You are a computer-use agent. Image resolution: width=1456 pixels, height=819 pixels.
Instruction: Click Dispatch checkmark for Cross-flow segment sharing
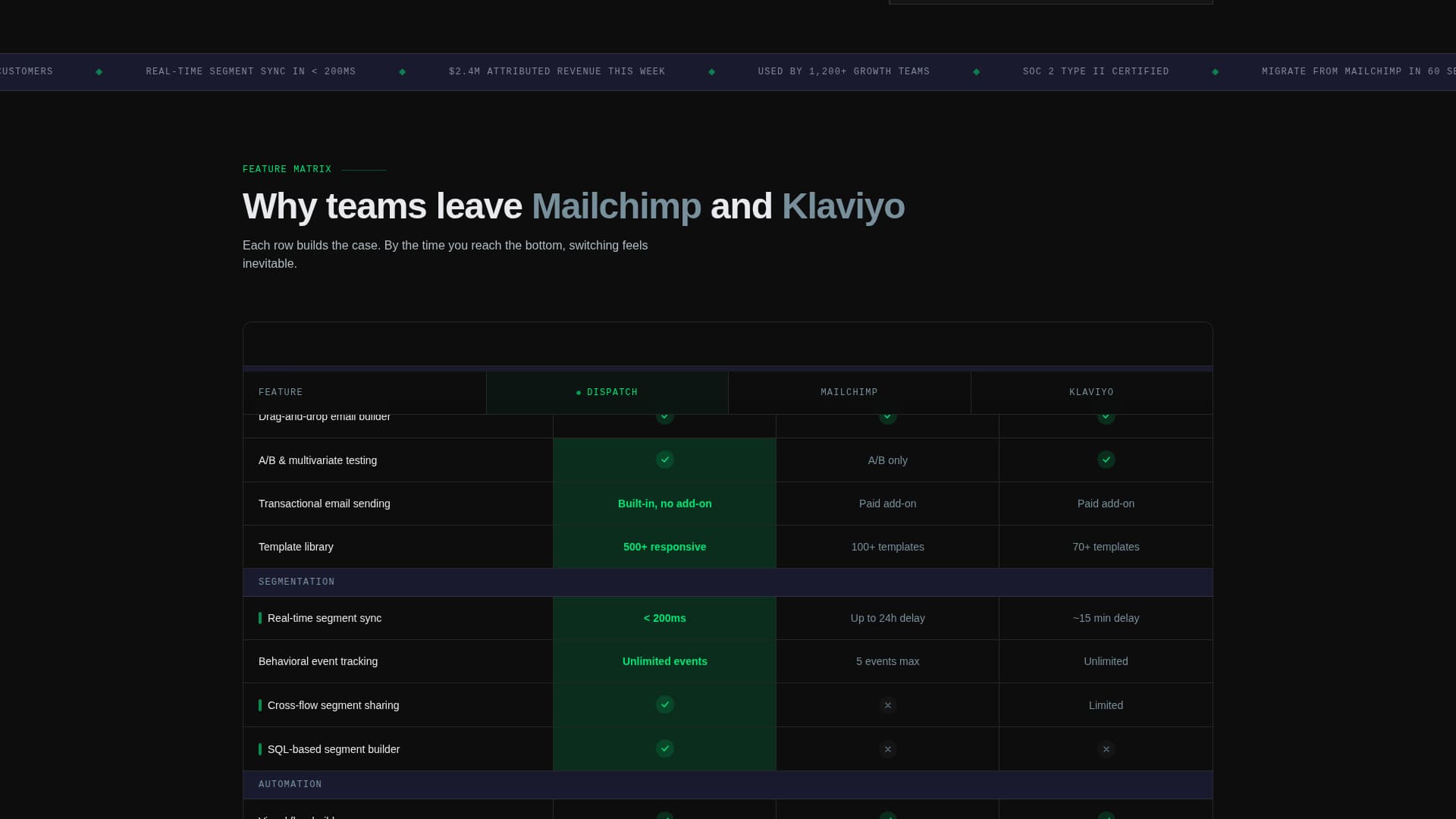pyautogui.click(x=664, y=704)
